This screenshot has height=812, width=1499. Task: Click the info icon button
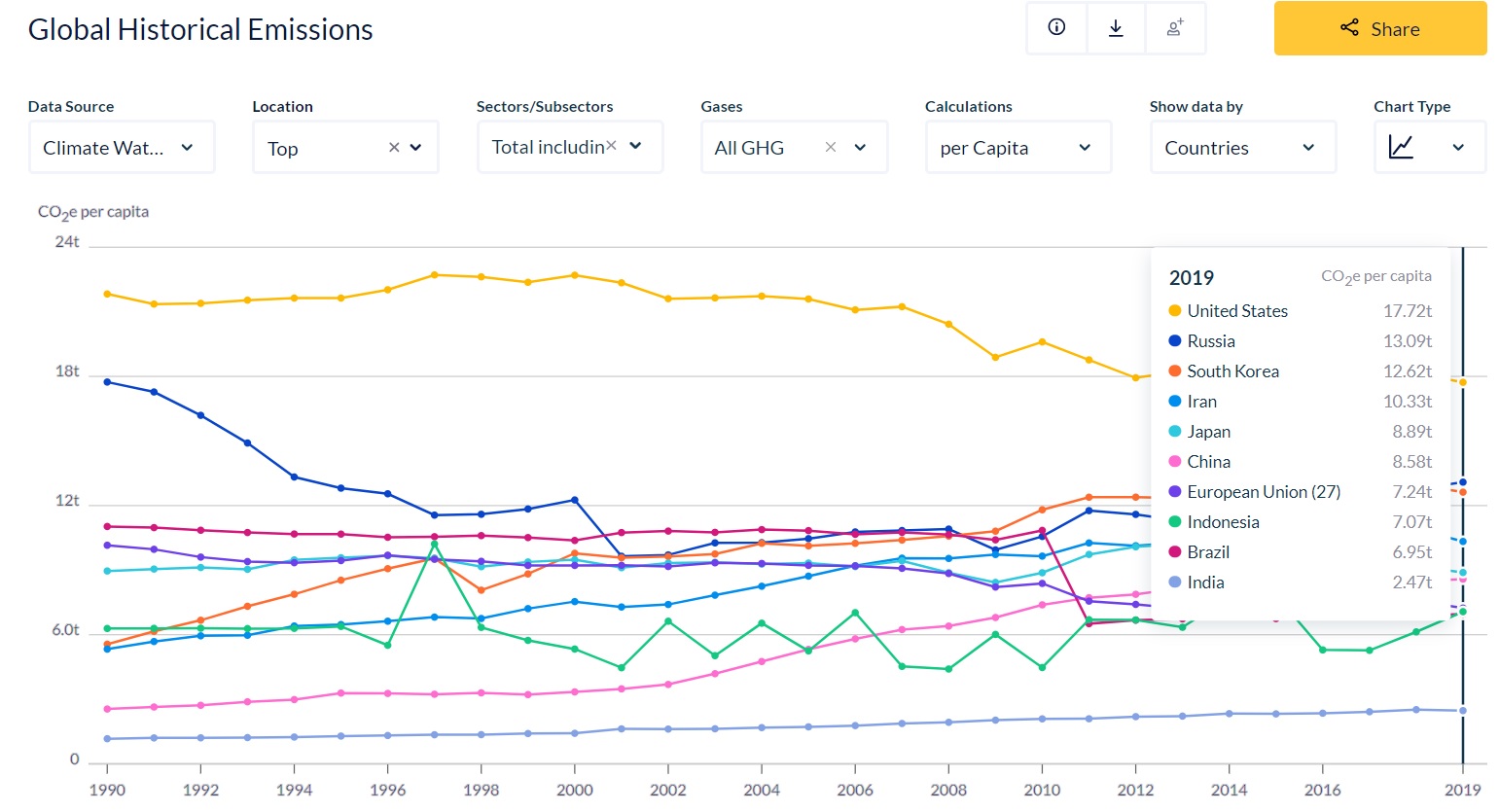click(1056, 28)
